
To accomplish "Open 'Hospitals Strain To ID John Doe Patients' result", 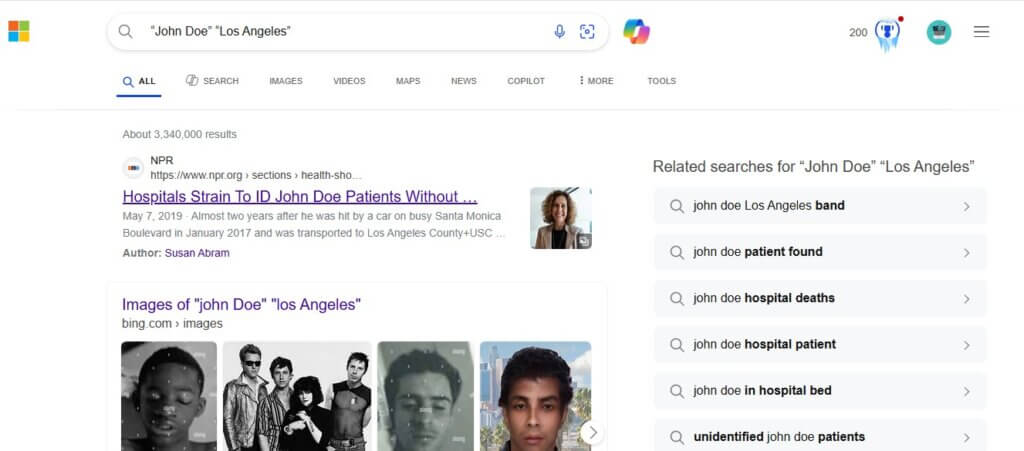I will click(300, 196).
